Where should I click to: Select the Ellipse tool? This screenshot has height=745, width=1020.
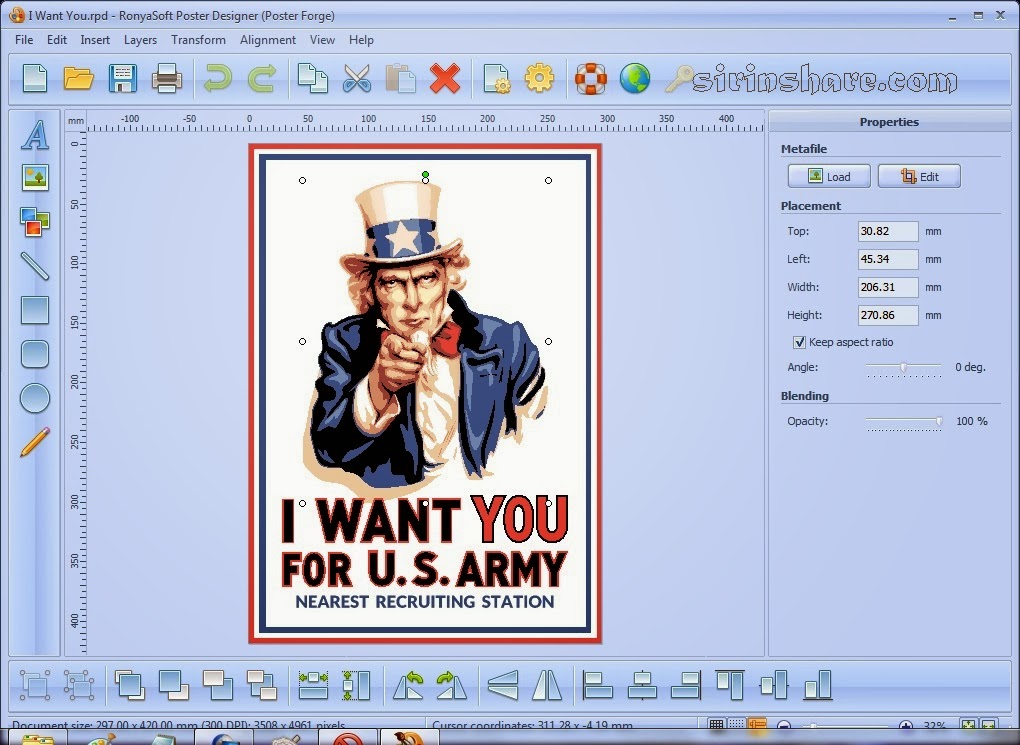tap(35, 398)
